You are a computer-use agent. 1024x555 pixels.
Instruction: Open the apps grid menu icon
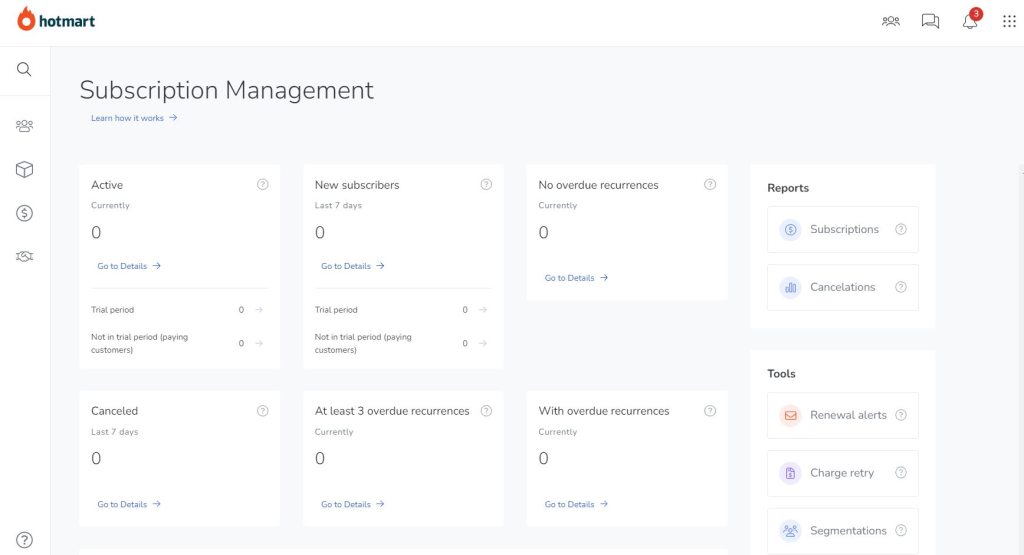(x=1009, y=21)
